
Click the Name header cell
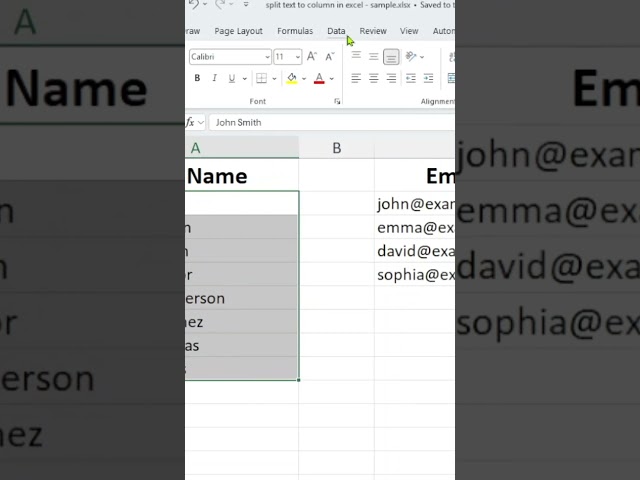click(242, 176)
